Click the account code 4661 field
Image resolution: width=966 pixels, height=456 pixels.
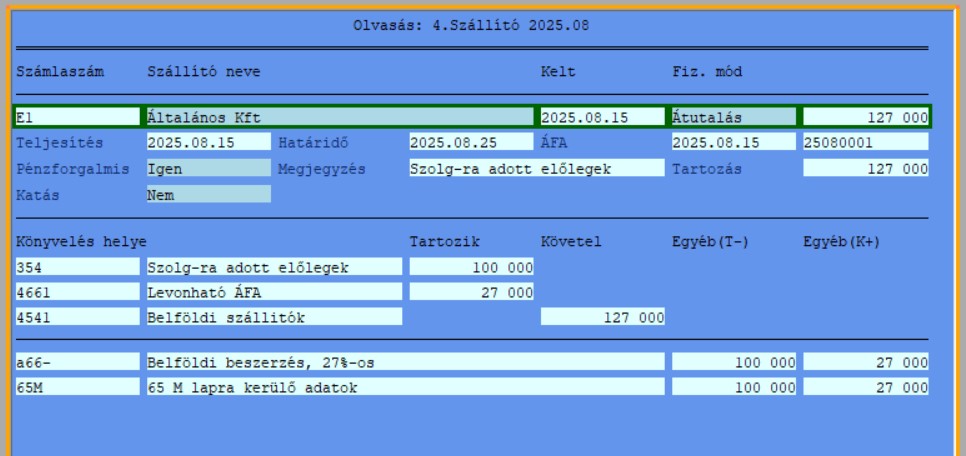(x=78, y=292)
